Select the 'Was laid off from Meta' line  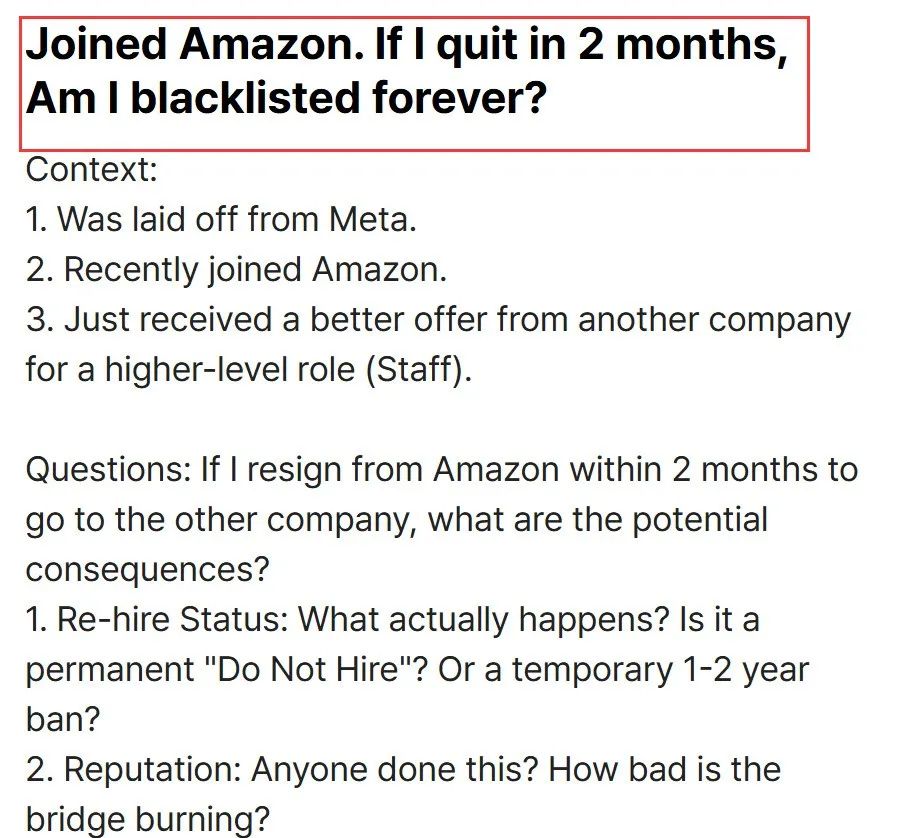tap(221, 219)
